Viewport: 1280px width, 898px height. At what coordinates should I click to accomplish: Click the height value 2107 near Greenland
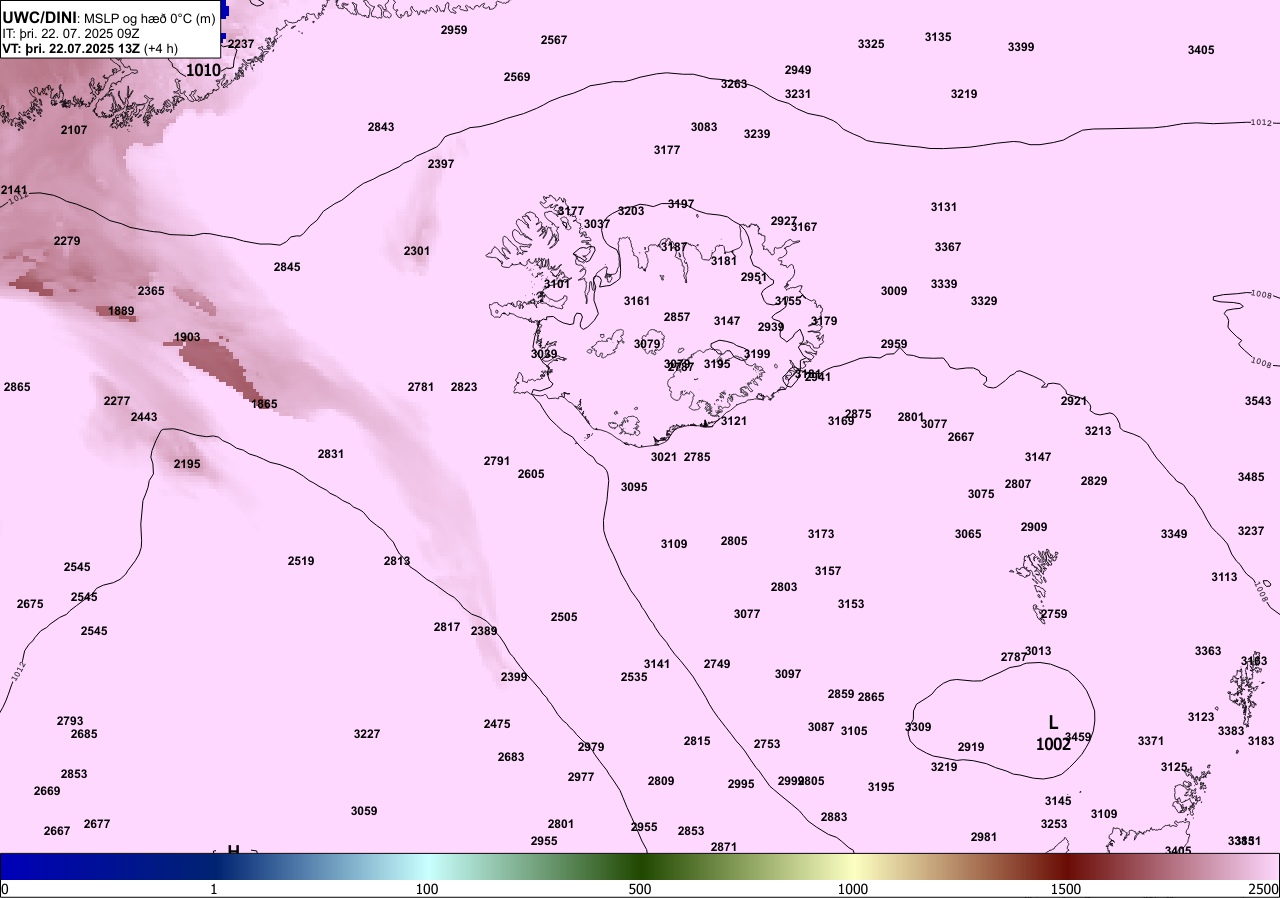(74, 130)
